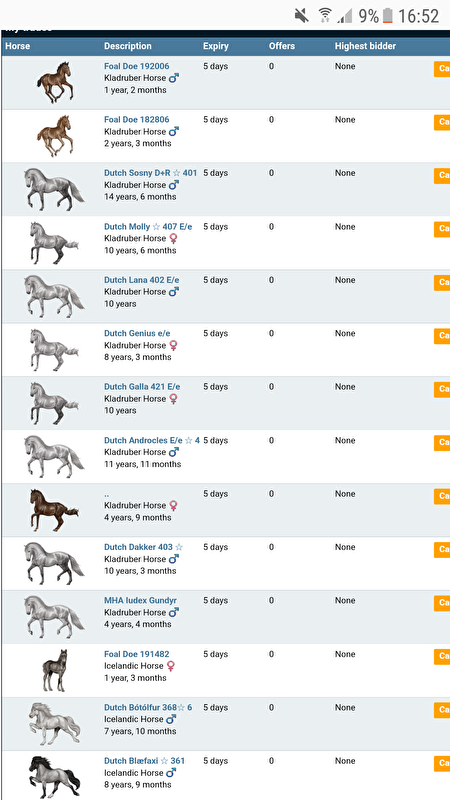Click female symbol on Dutch Genius row
Screen dimensions: 450x800
[x=173, y=345]
